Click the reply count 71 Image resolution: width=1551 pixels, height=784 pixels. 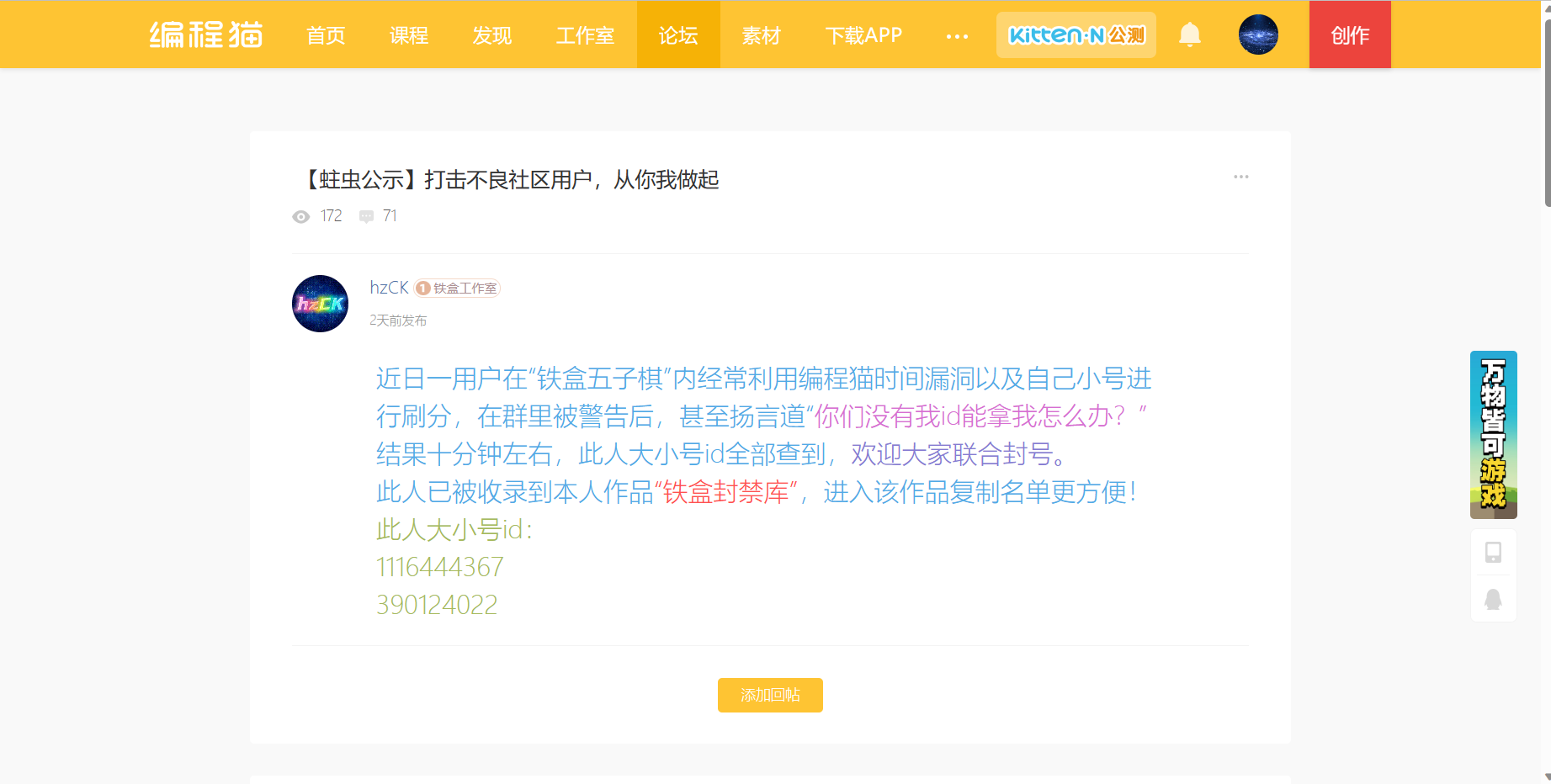[x=390, y=216]
